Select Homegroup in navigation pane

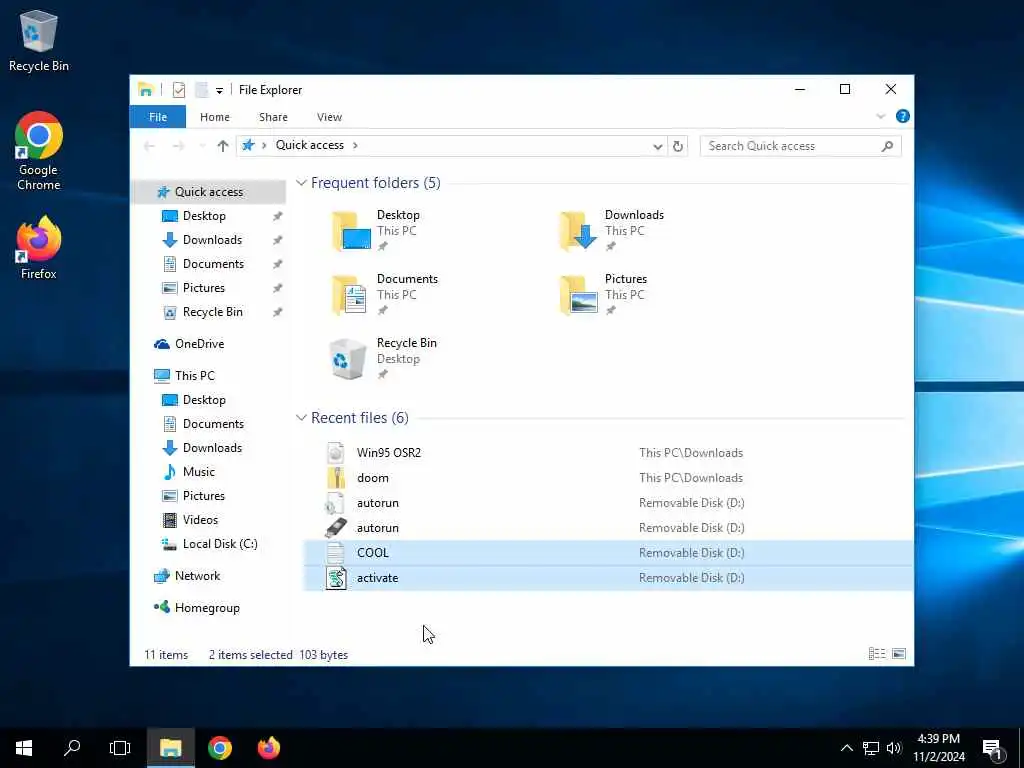point(206,608)
